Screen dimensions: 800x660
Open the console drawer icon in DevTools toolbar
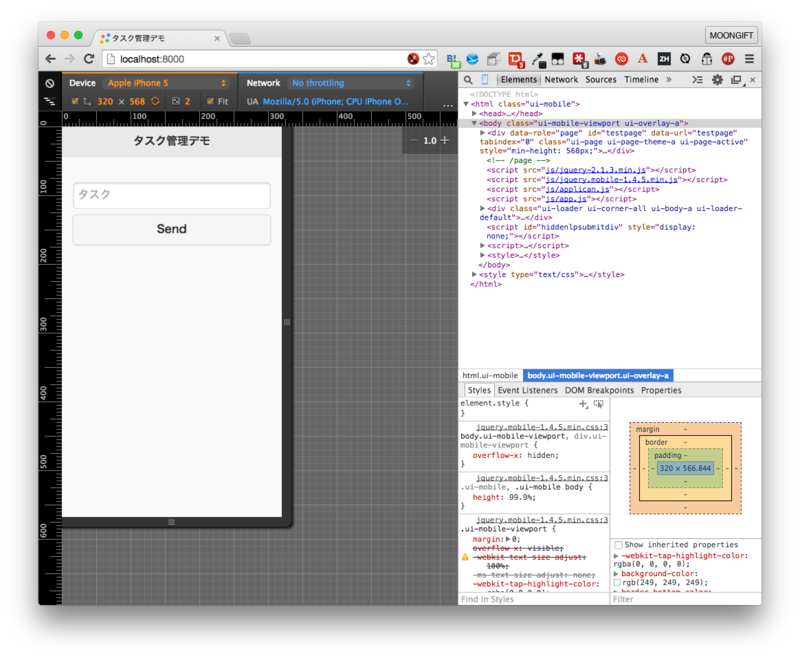(696, 79)
